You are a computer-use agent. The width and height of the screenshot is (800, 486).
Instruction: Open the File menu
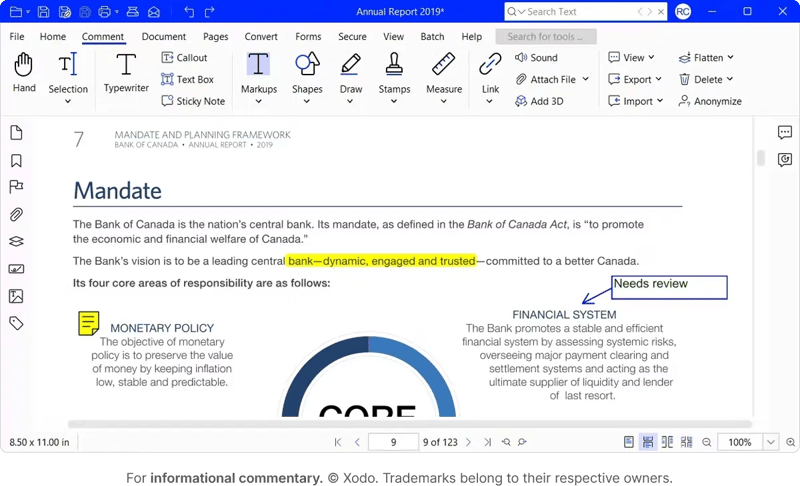(x=17, y=37)
